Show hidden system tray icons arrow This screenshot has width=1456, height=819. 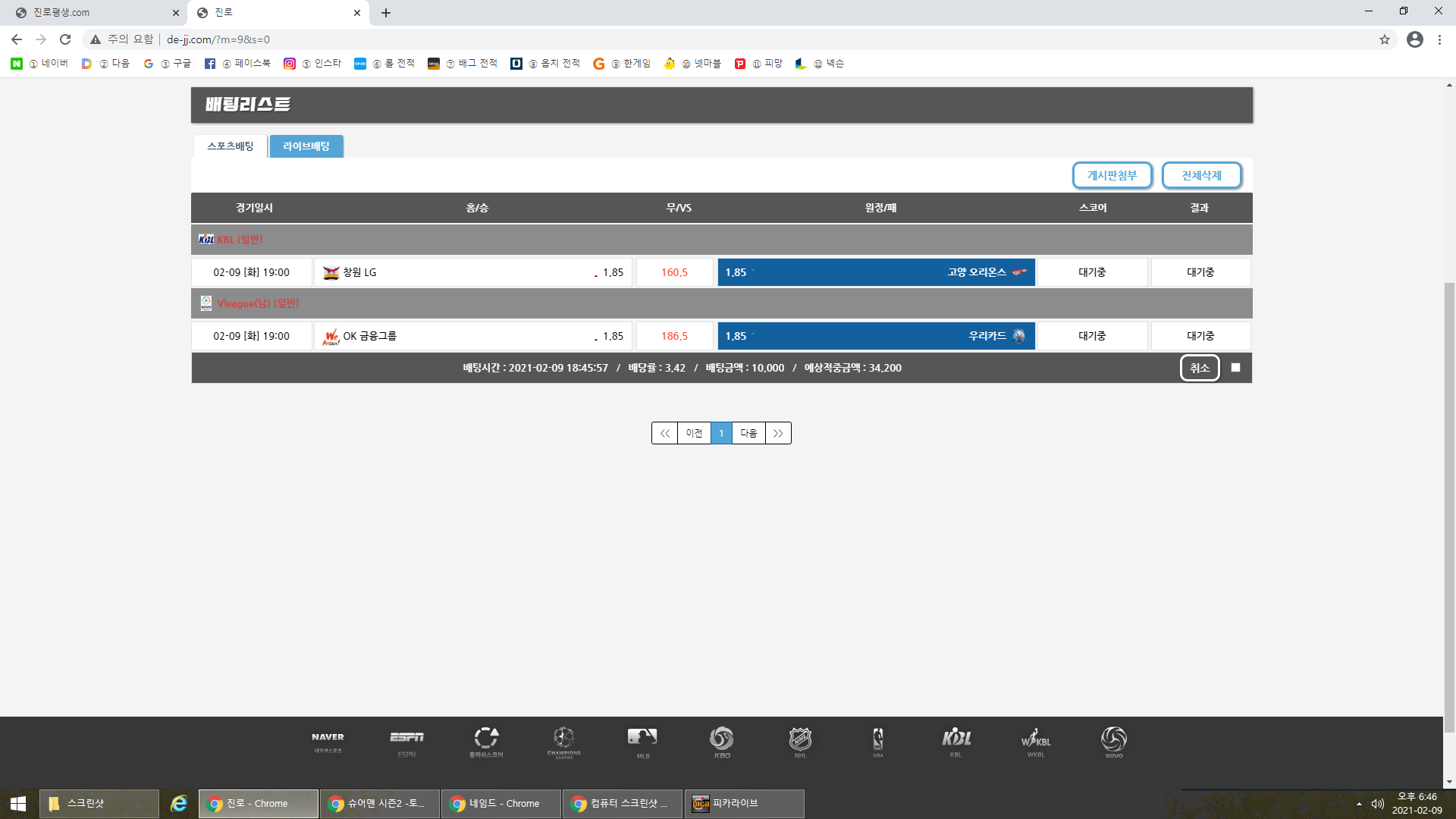[x=1359, y=804]
